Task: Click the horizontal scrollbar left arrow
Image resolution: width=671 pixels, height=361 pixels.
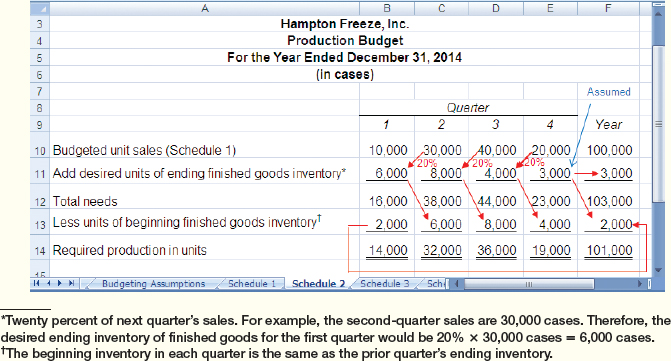Action: pos(457,284)
